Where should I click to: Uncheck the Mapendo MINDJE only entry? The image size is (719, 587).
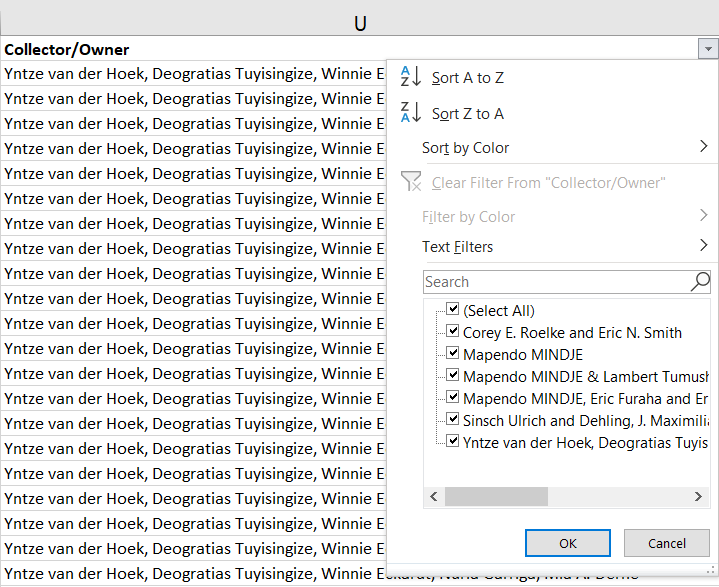[x=453, y=353]
